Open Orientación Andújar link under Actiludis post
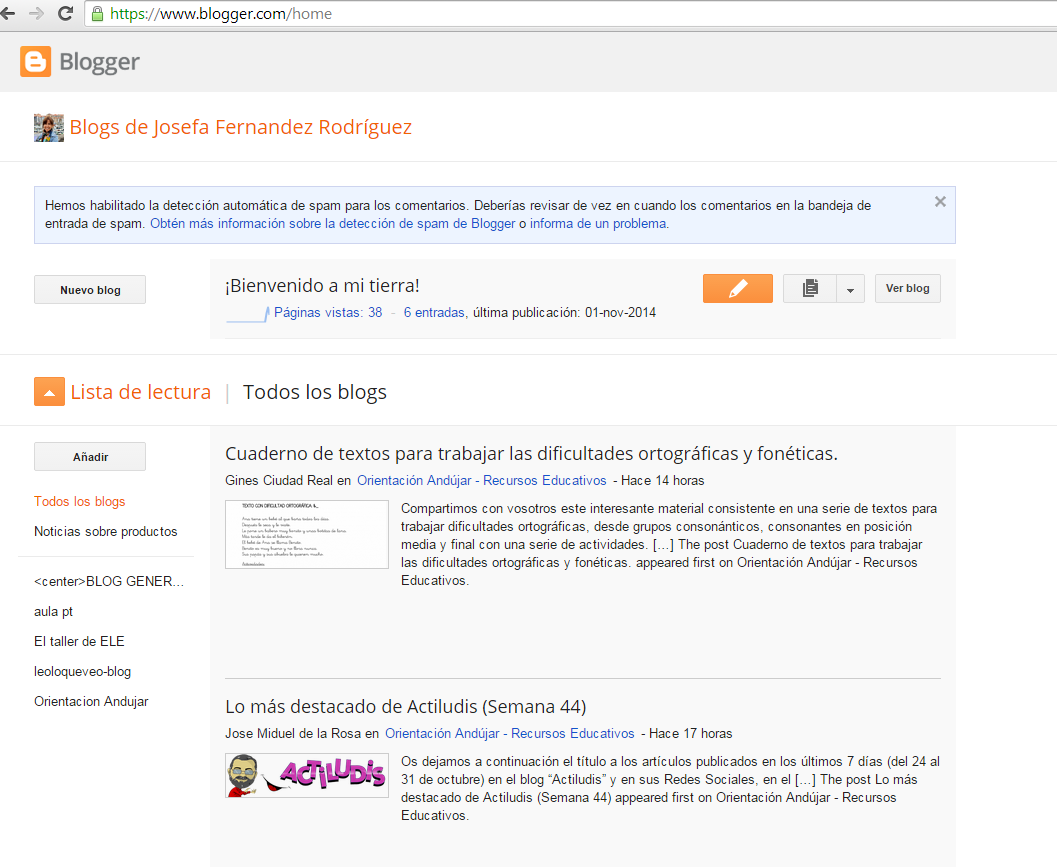Viewport: 1057px width, 867px height. (510, 734)
